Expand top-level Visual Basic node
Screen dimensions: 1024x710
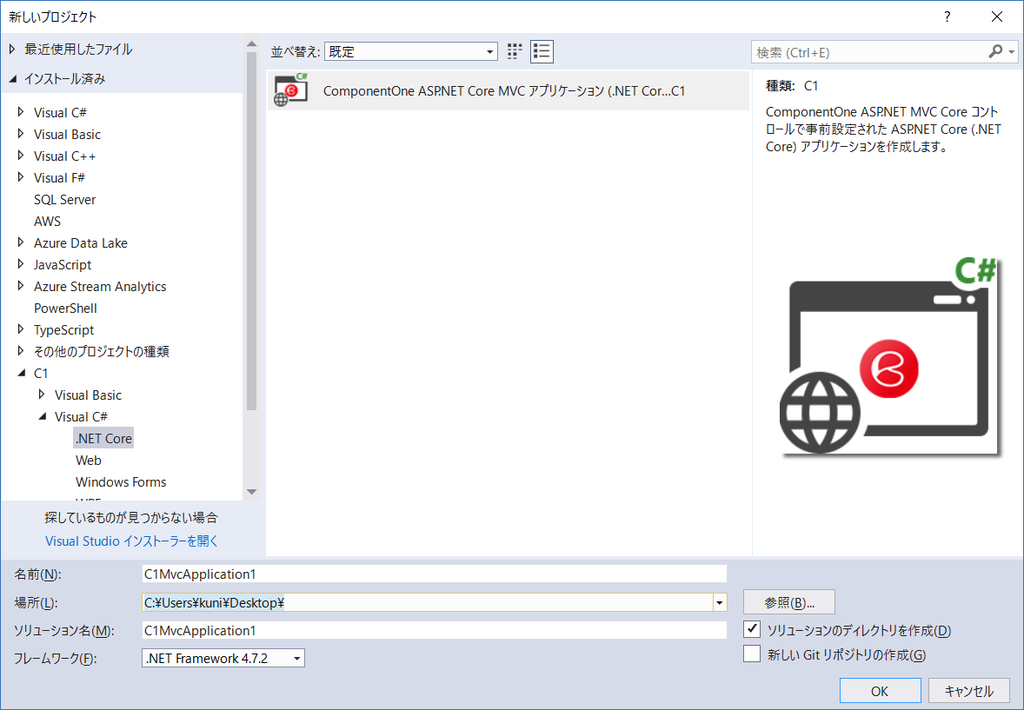tap(20, 134)
